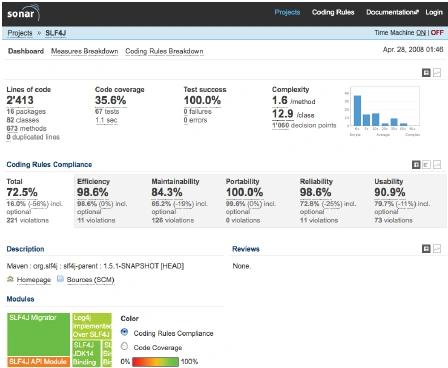
Task: Select Coding Rules Compliance color radio button
Action: point(124,332)
